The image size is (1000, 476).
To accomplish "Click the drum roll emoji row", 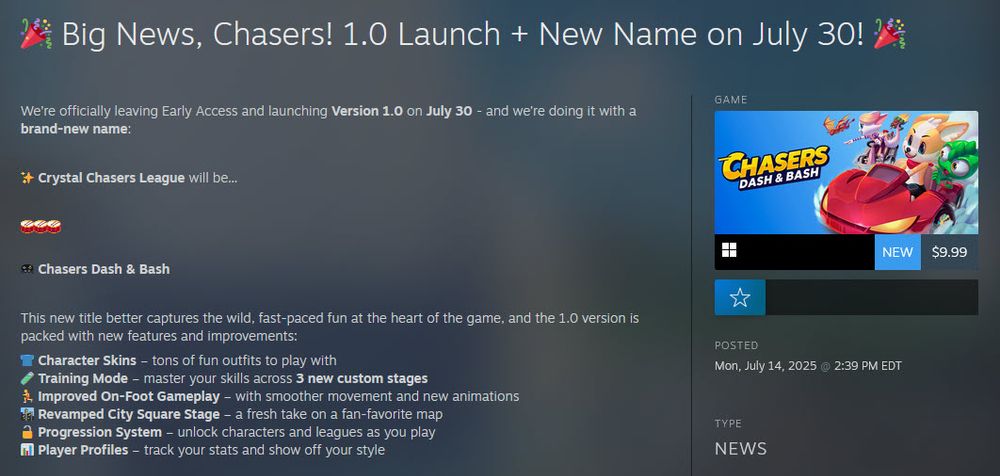I will point(41,226).
